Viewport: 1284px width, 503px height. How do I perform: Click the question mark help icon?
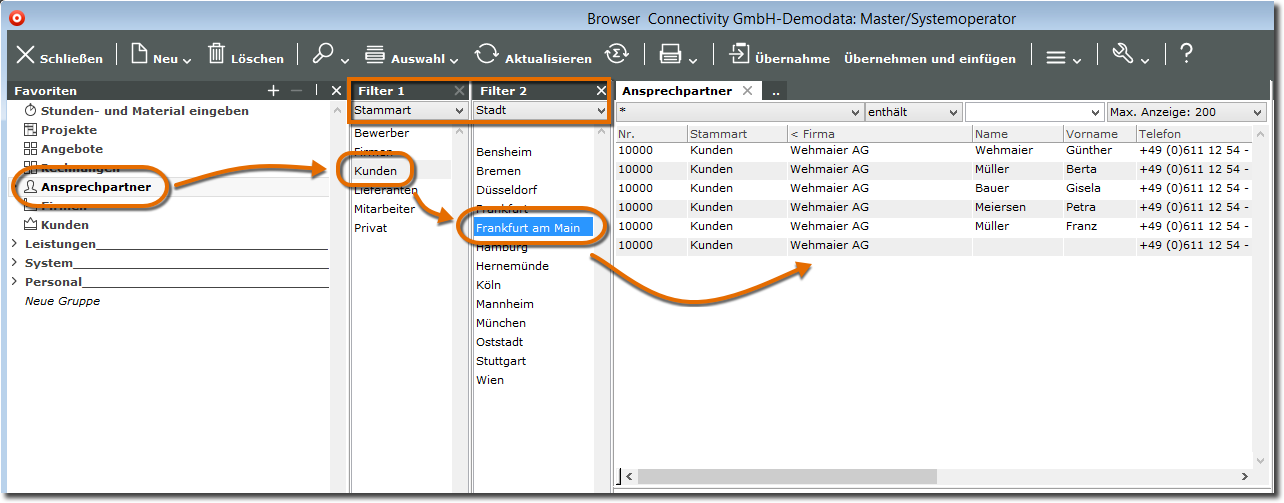click(1185, 56)
